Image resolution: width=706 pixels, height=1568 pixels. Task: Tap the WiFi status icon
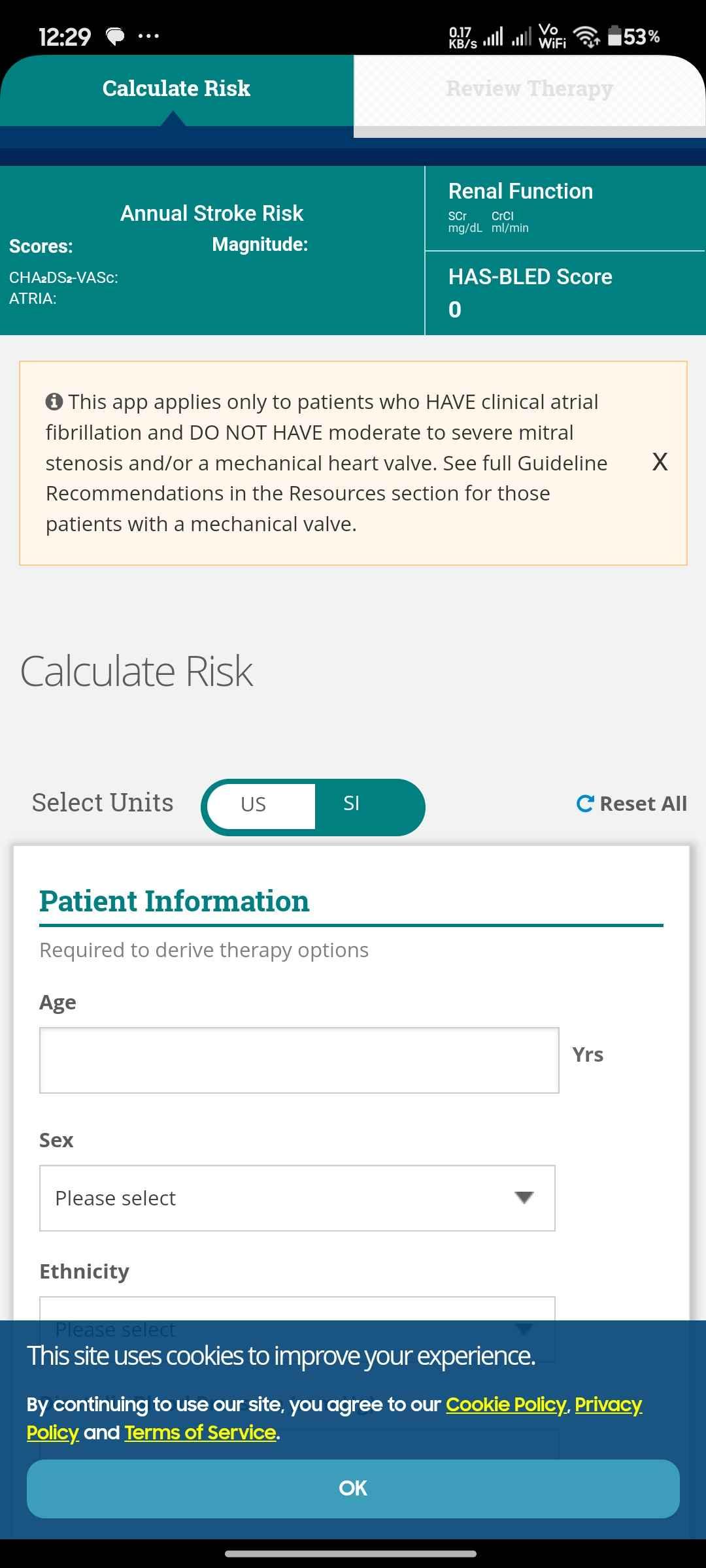[x=586, y=37]
